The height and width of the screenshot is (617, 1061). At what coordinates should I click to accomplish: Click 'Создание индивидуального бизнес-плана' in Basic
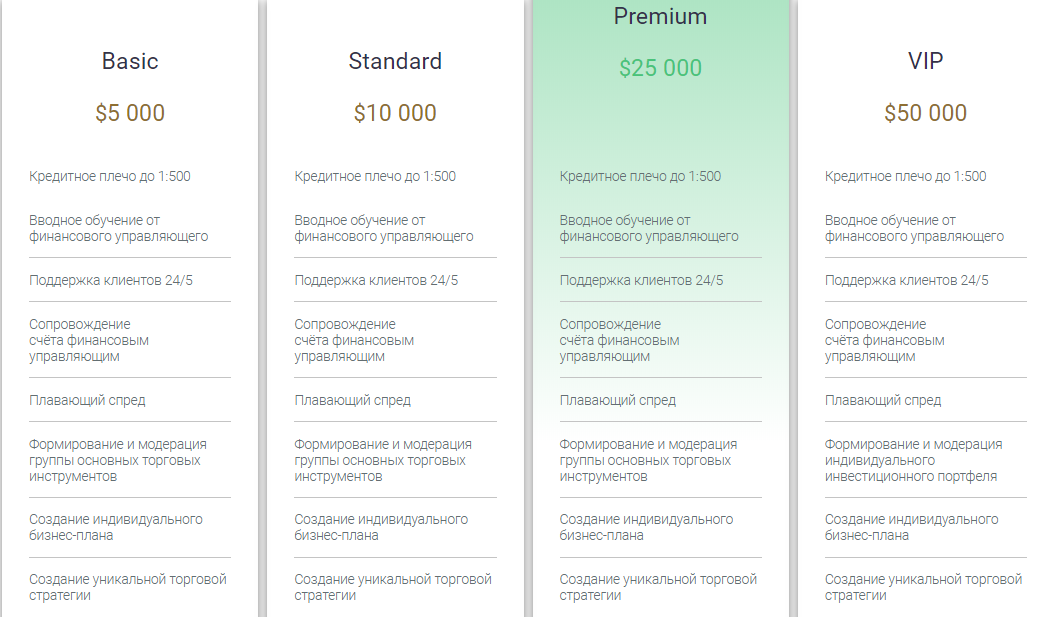[x=116, y=527]
